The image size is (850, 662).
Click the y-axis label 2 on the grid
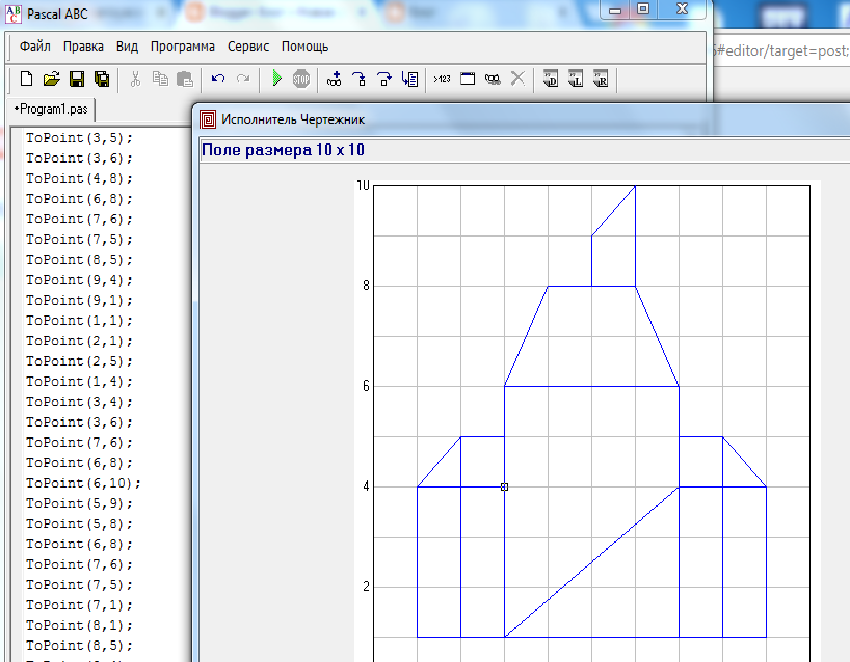pos(366,587)
